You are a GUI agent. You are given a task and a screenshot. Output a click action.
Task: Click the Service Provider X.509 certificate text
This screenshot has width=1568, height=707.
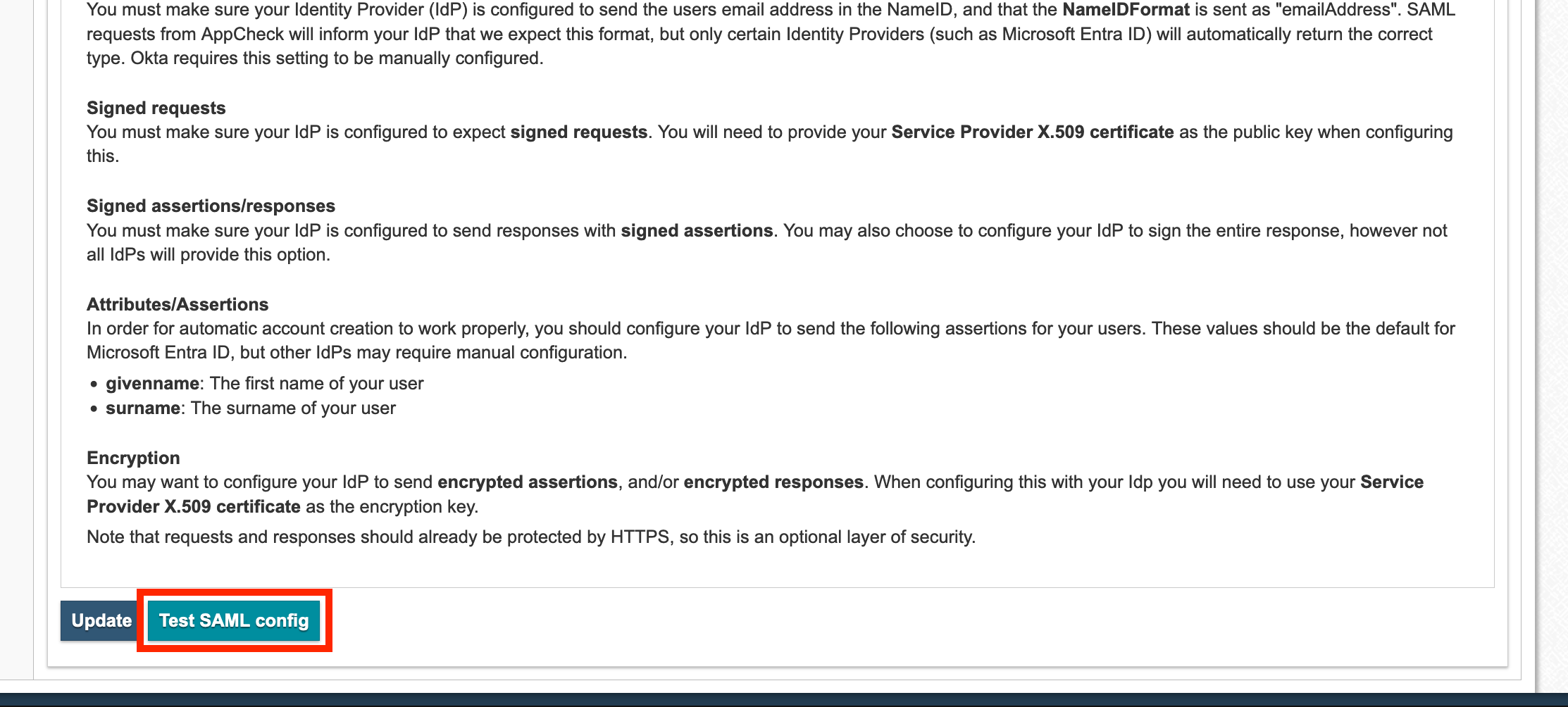tap(1033, 132)
